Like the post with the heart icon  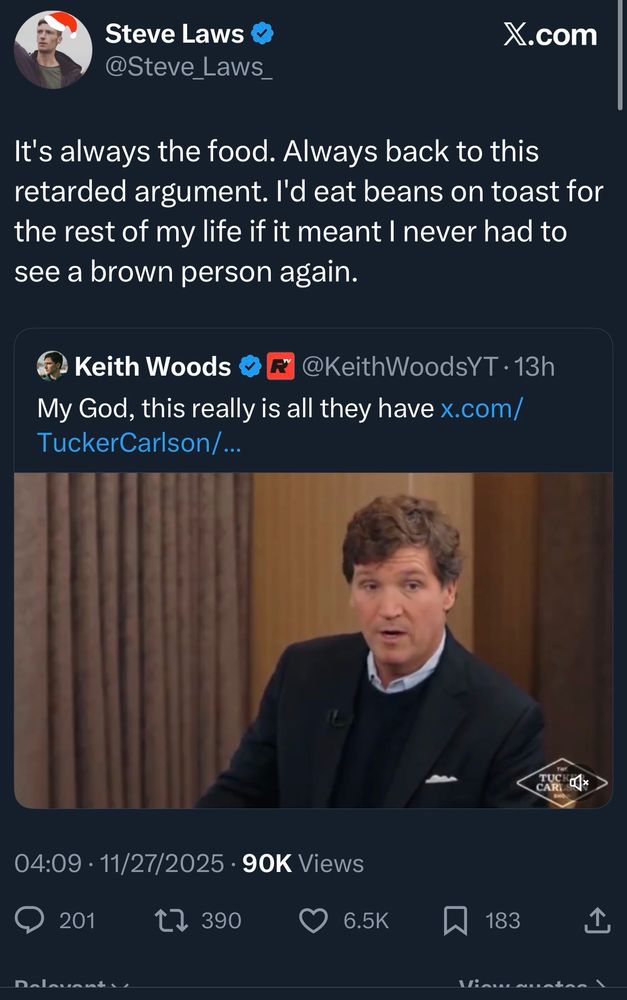point(314,920)
